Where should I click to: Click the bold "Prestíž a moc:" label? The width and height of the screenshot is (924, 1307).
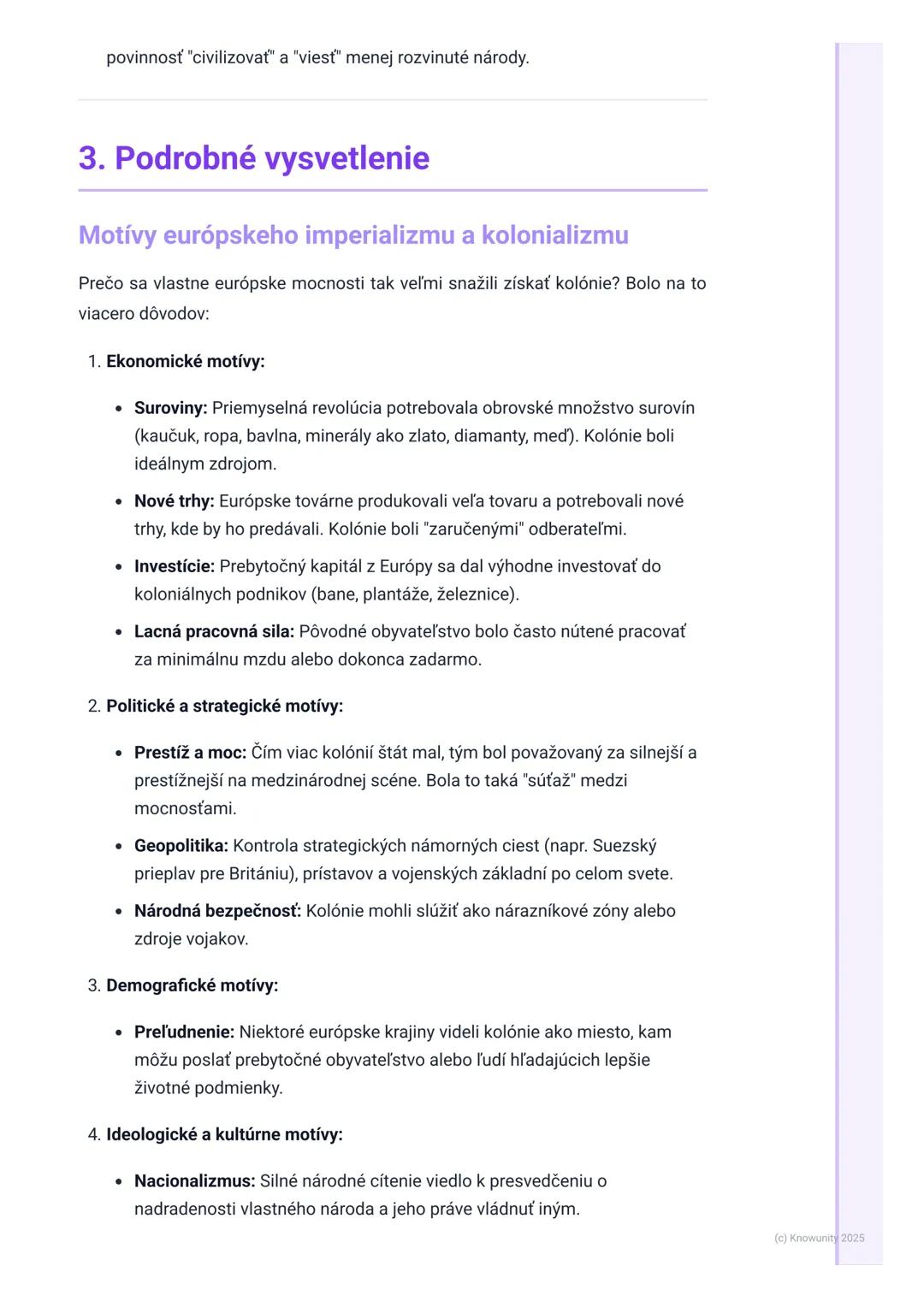point(190,753)
